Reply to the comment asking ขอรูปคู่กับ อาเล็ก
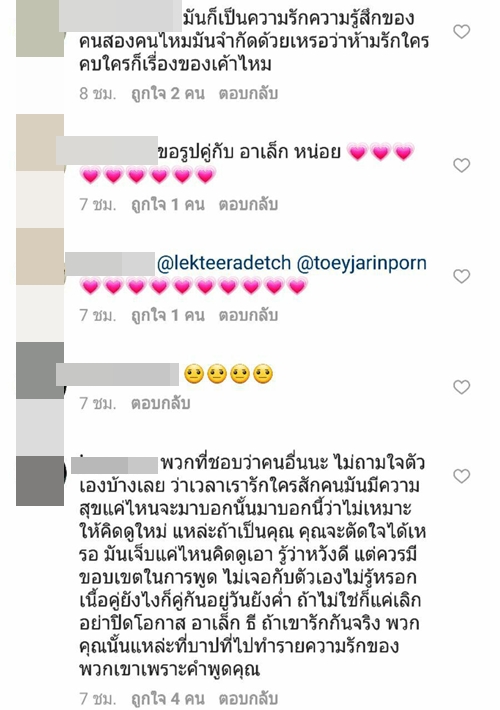Viewport: 500px width, 710px height. coord(248,205)
